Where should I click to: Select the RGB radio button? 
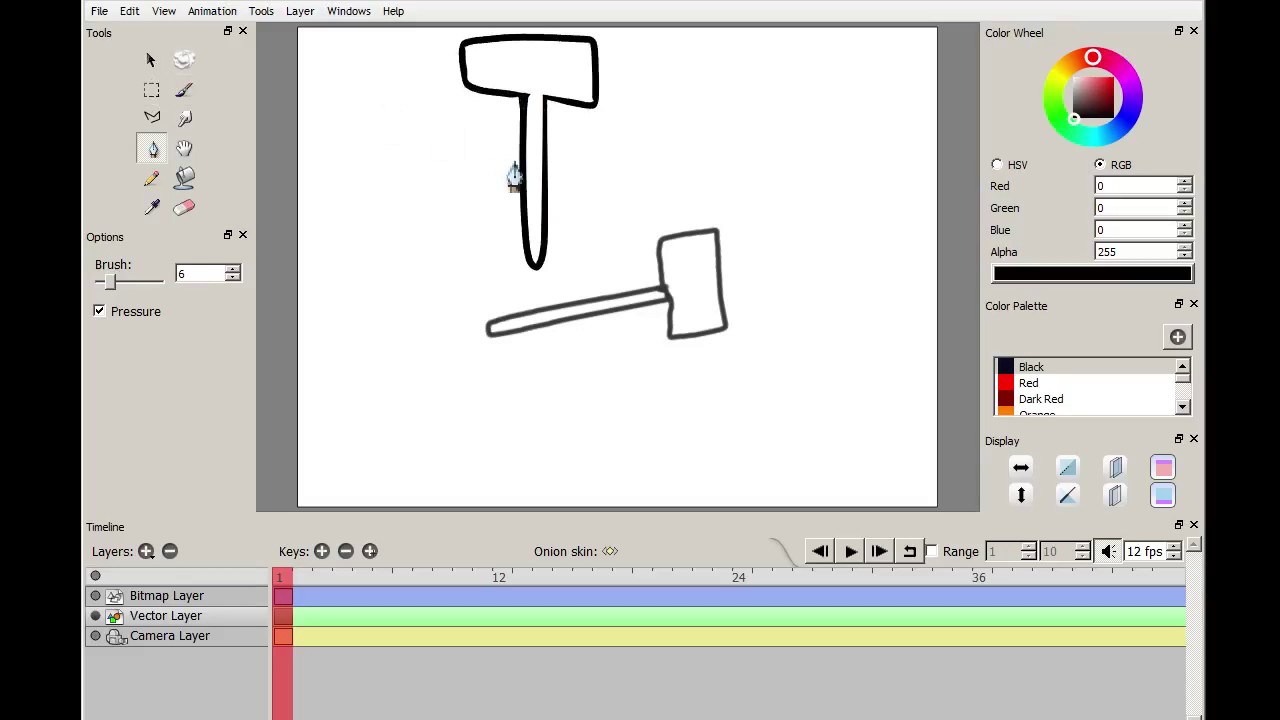1100,164
